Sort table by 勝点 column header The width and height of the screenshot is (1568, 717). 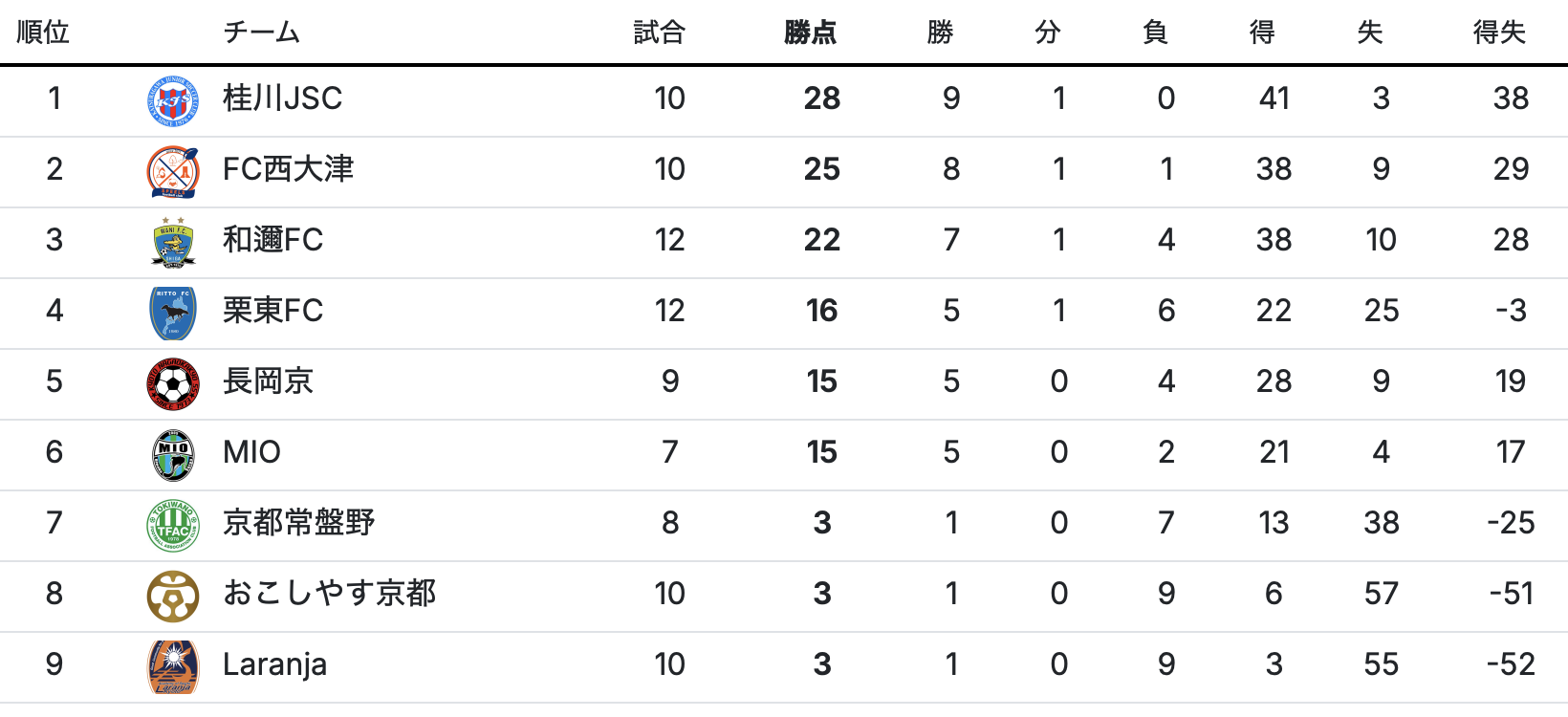(x=810, y=33)
